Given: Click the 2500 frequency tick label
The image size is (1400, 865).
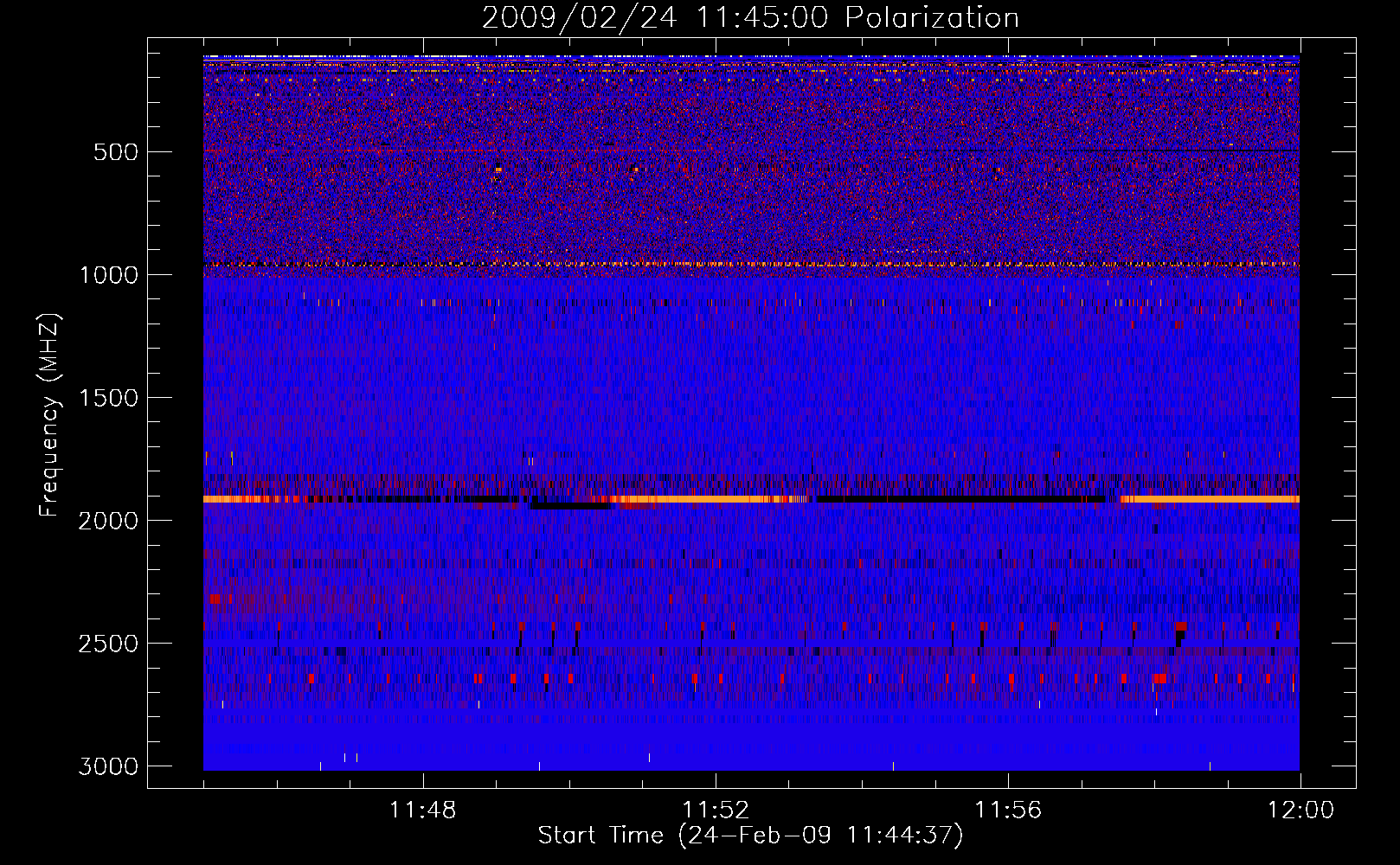Looking at the screenshot, I should (108, 644).
